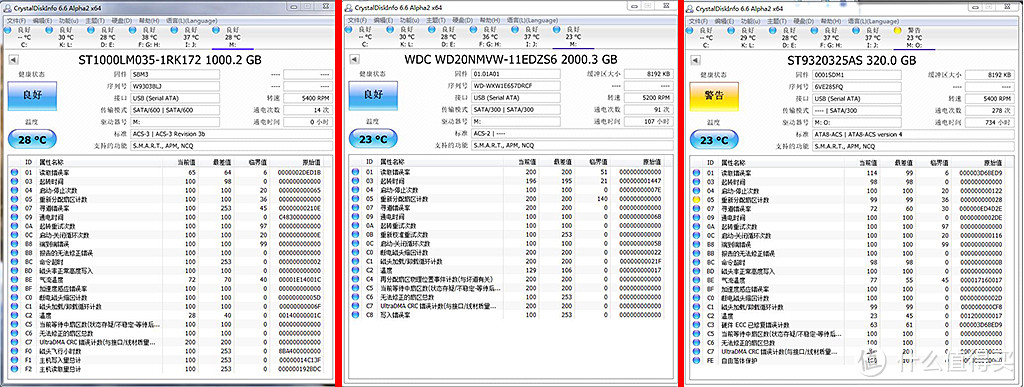This screenshot has width=1024, height=387.
Task: Click the 734 小时 power-on hours field
Action: (990, 123)
